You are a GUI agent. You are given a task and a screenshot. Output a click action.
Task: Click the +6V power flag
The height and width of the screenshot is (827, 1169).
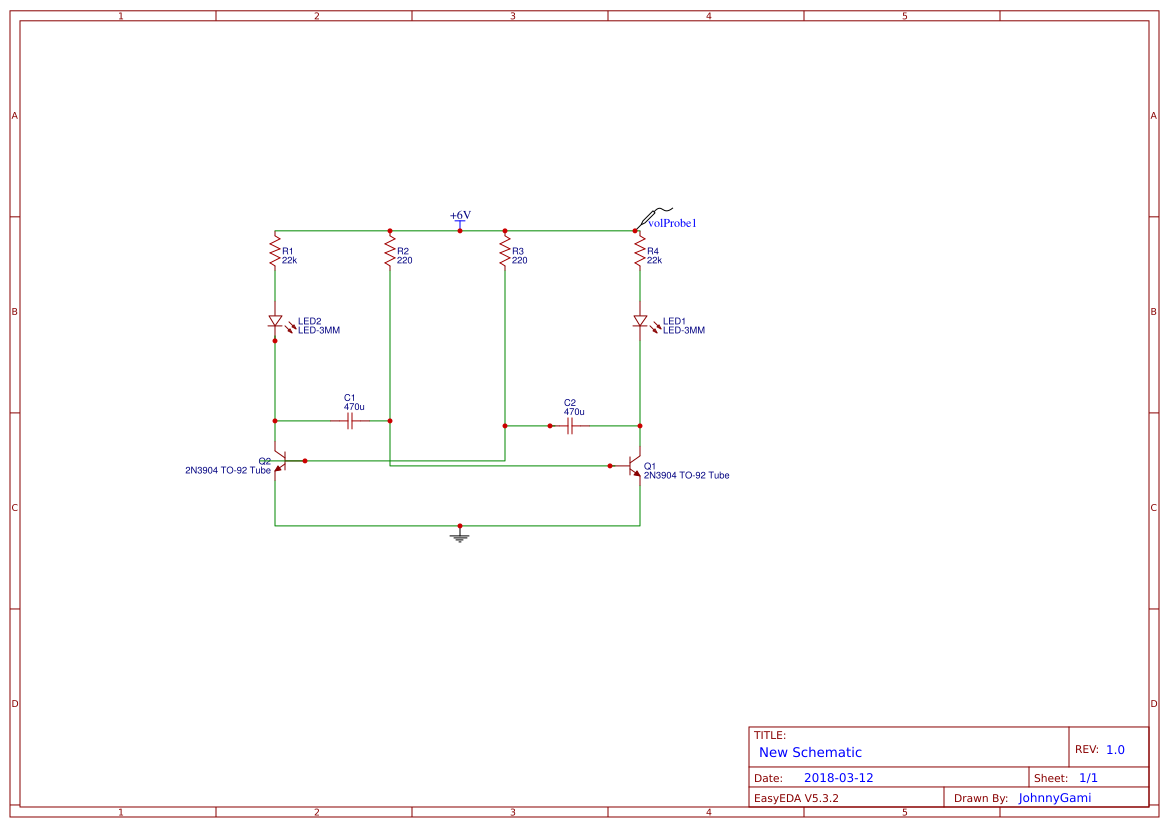(x=460, y=220)
